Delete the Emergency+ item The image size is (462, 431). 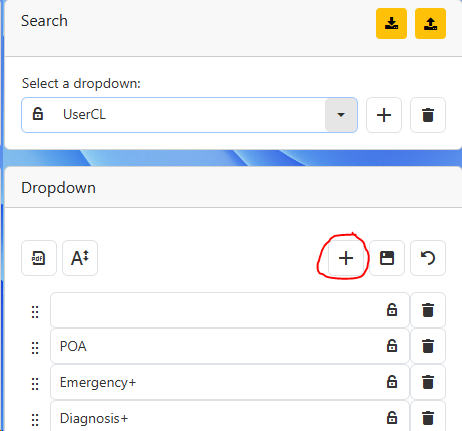[428, 382]
